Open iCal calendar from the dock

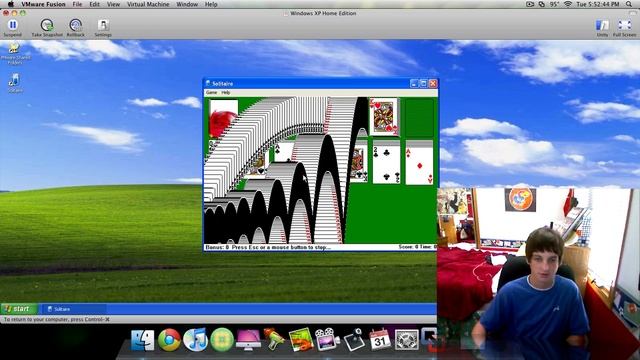[x=380, y=340]
